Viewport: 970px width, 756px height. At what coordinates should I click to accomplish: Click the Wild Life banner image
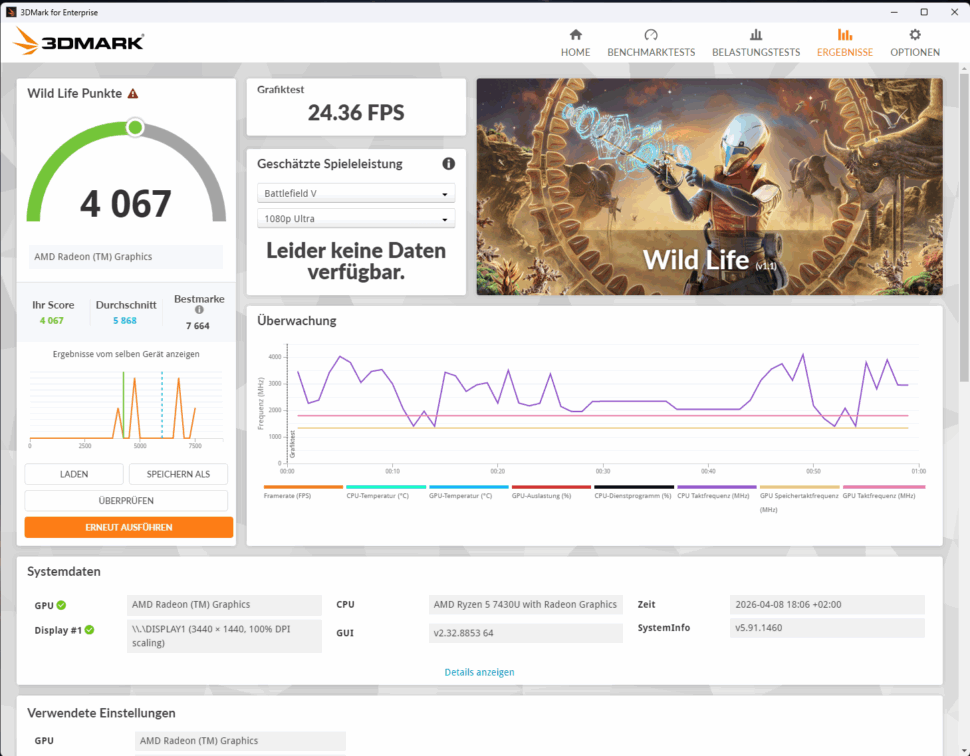710,186
